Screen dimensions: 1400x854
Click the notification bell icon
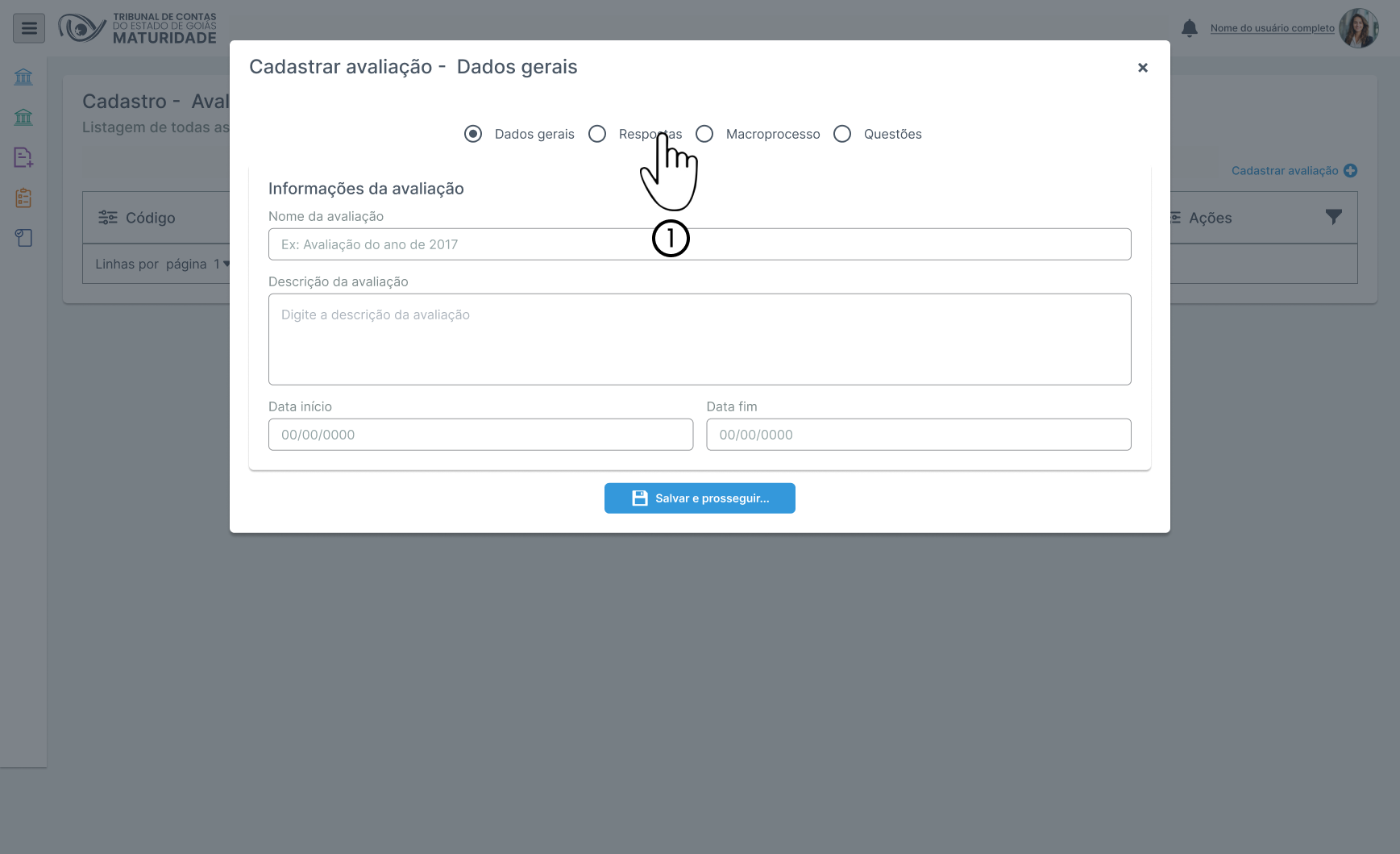coord(1189,28)
